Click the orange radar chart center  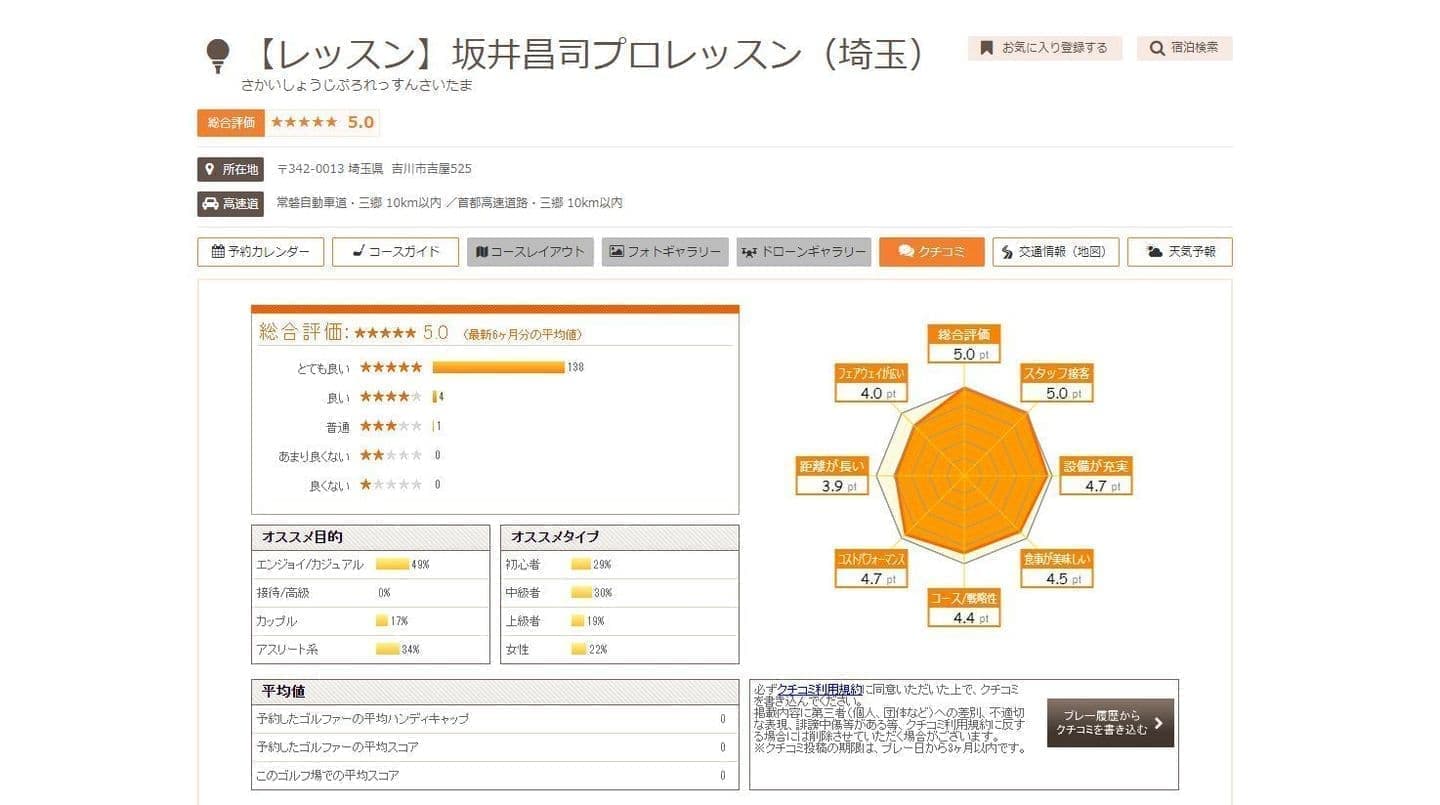click(x=963, y=470)
